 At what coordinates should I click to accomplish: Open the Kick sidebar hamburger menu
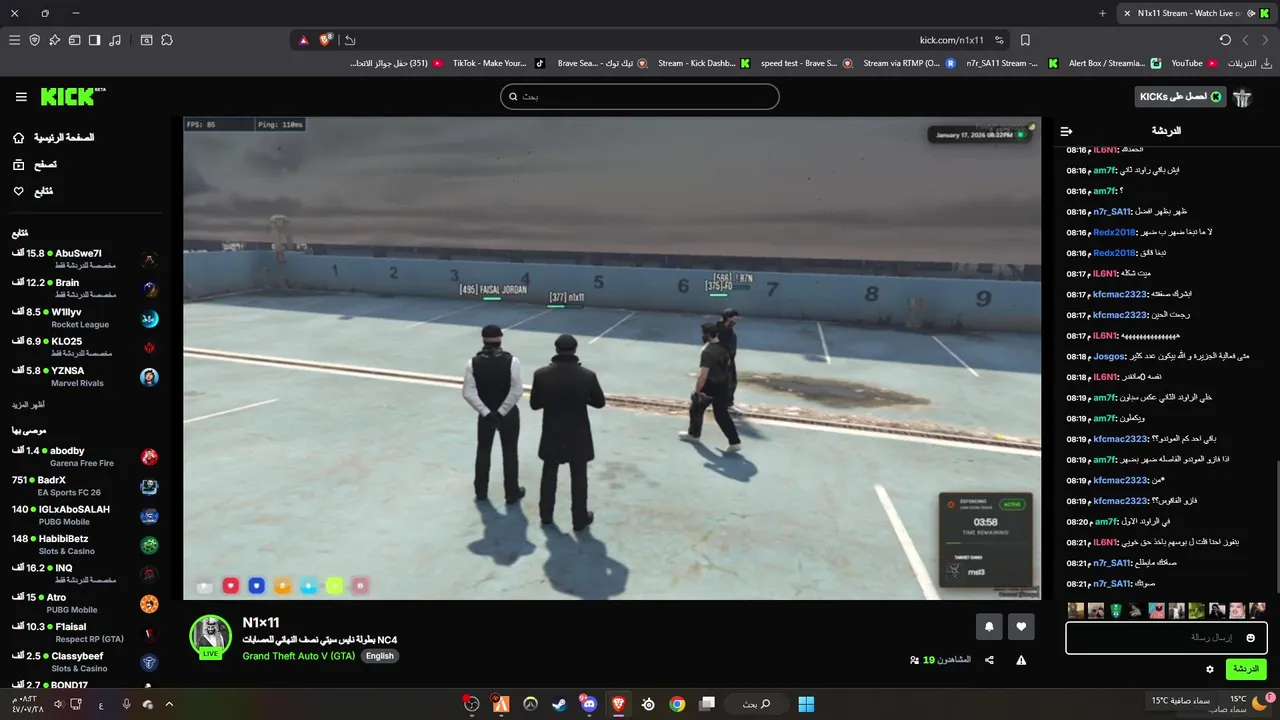[21, 97]
